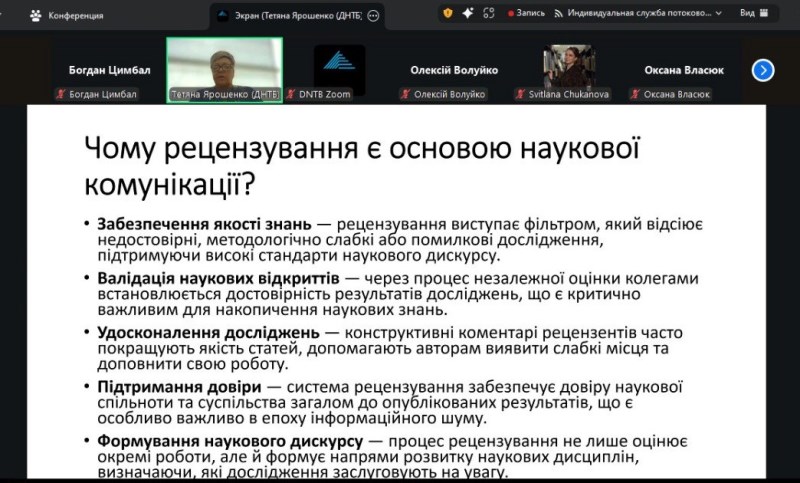This screenshot has height=483, width=800.
Task: Click the muted mic icon for Оксана Власюк
Action: 635,94
